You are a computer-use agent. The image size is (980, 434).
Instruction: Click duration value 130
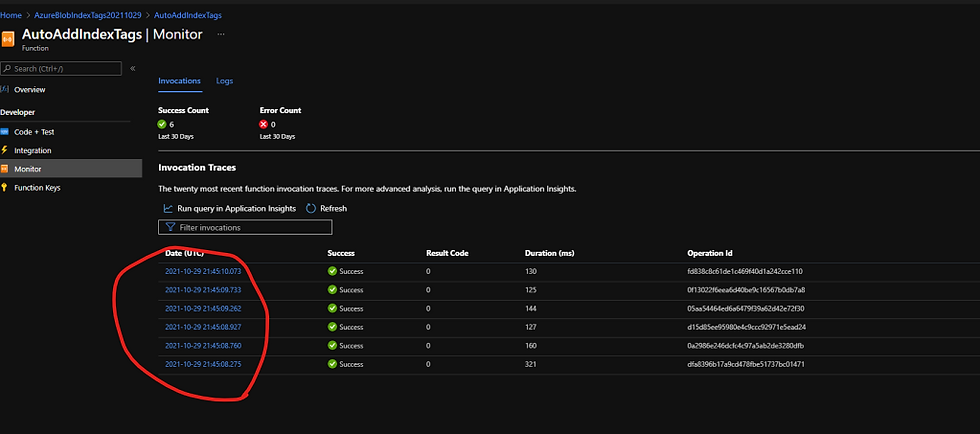point(531,271)
